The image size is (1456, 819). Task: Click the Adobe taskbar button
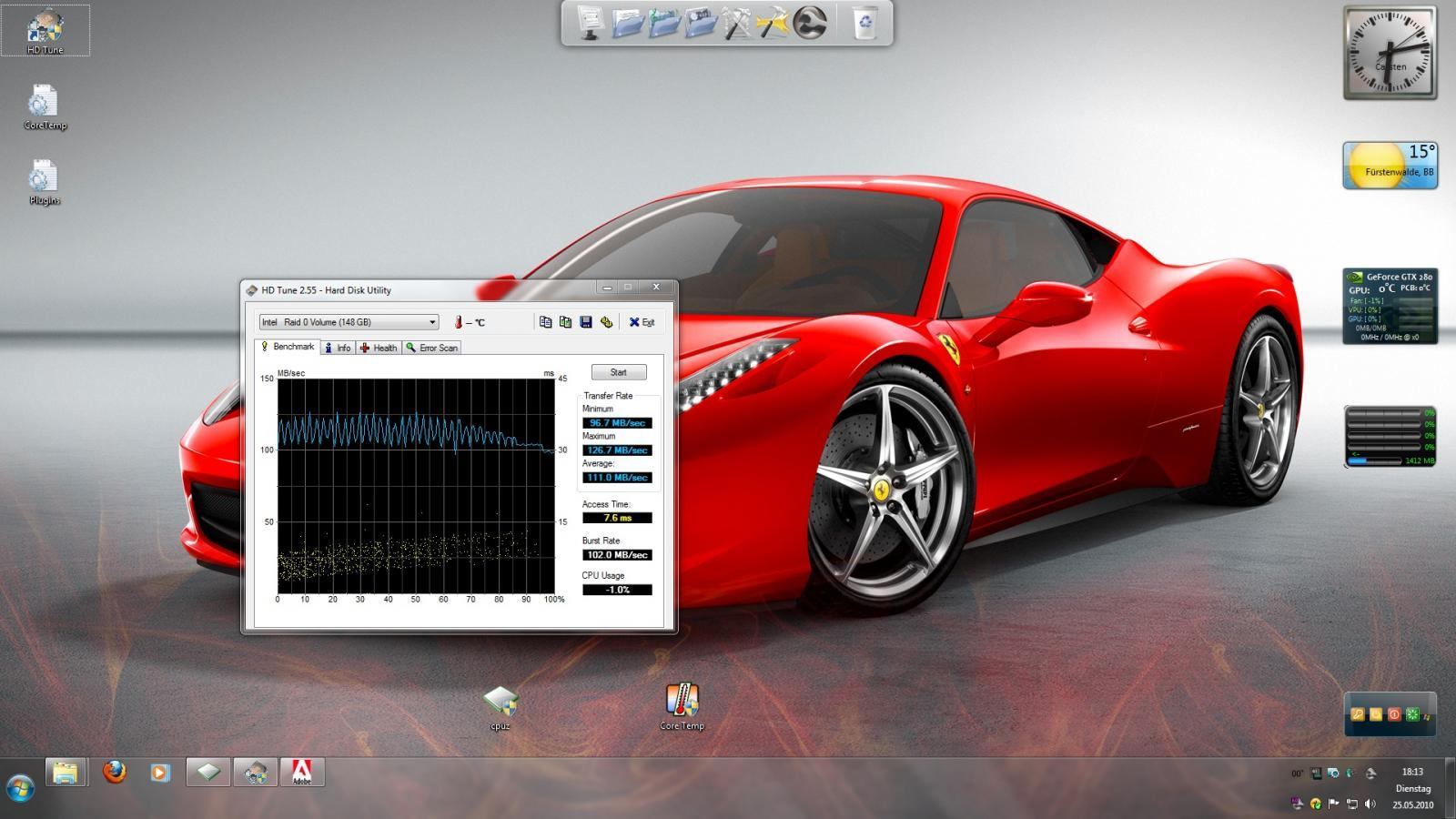(302, 772)
